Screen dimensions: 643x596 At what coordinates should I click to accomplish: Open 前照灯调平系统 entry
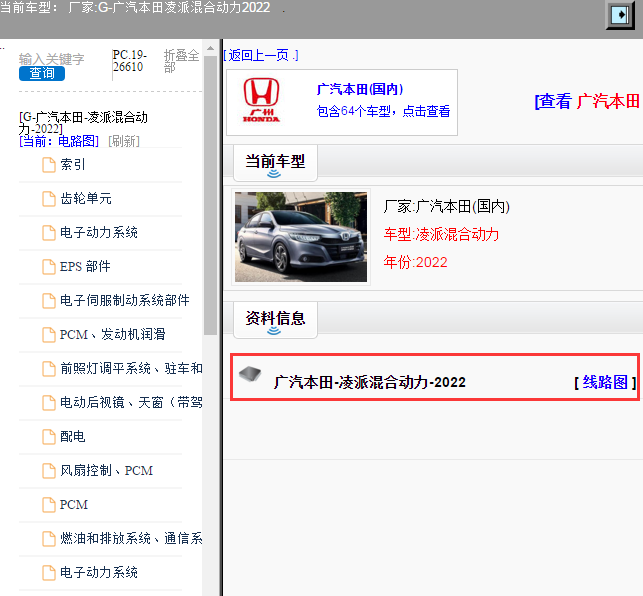[131, 368]
